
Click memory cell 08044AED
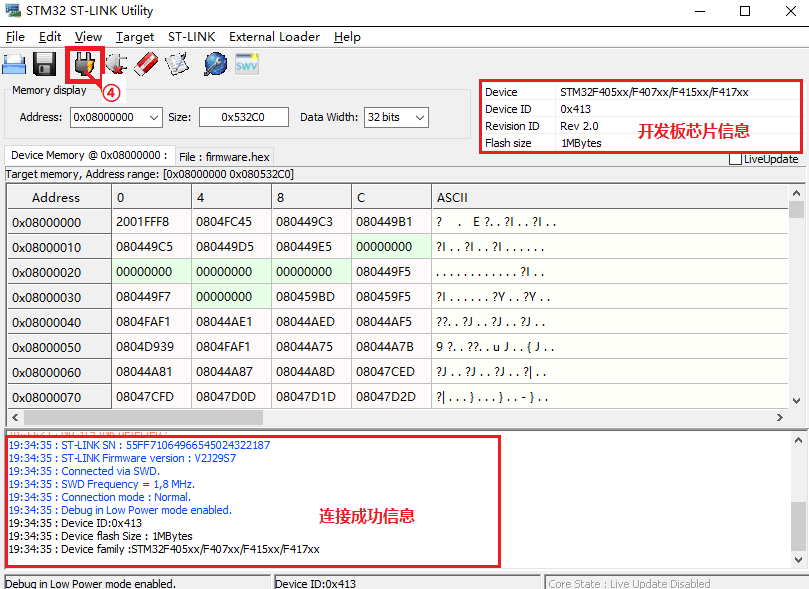[x=312, y=322]
